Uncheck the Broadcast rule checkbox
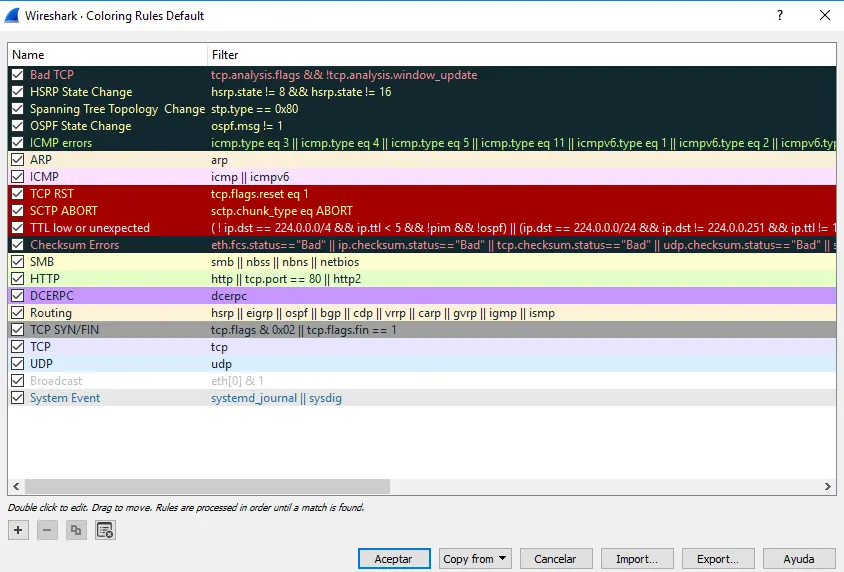This screenshot has width=844, height=572. [18, 381]
